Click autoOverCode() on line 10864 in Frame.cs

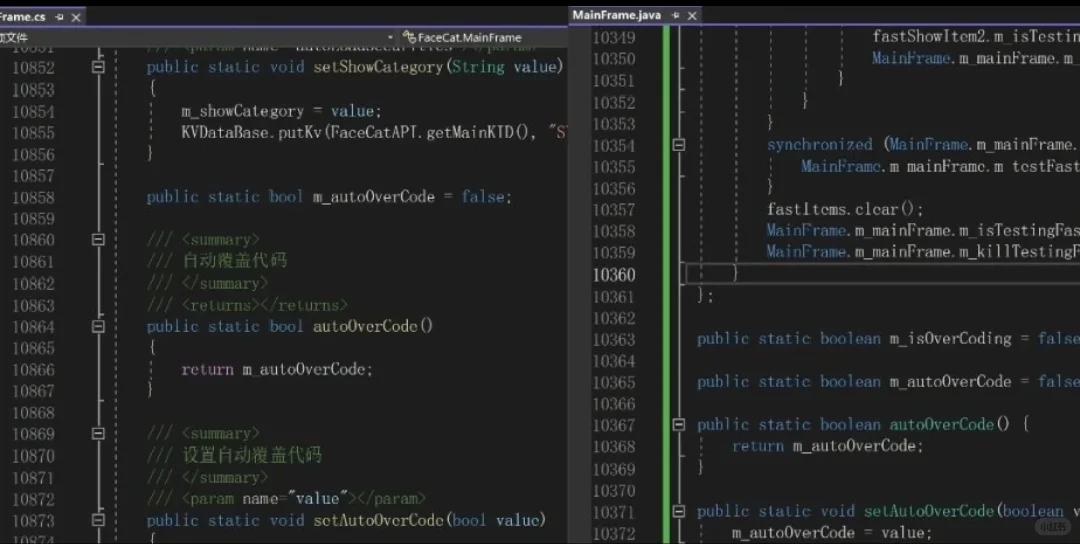click(373, 326)
